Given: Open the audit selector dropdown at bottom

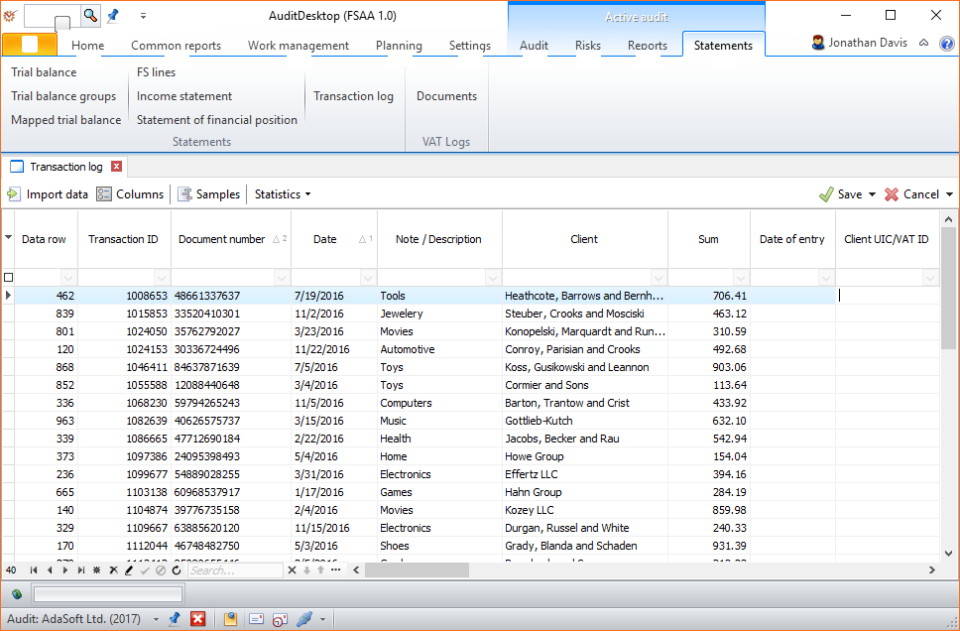Looking at the screenshot, I should [x=154, y=620].
